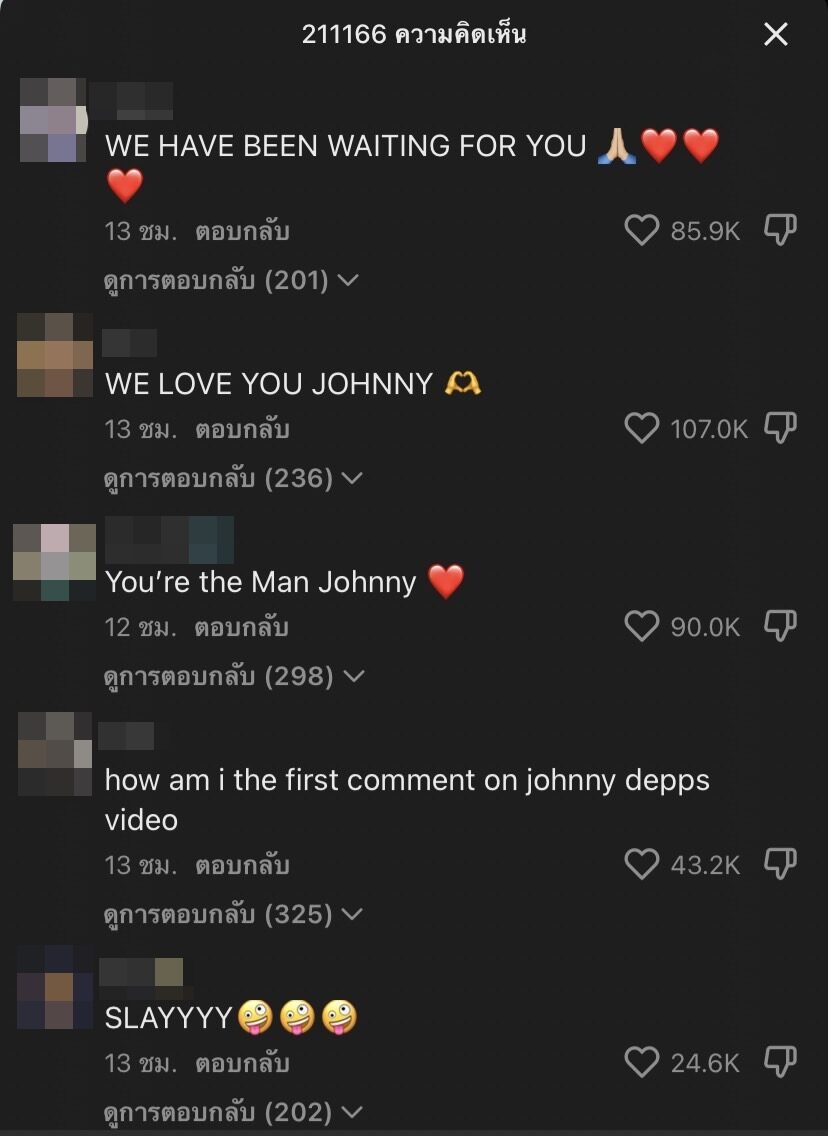Like the "WE LOVE YOU JOHNNY" comment
Viewport: 828px width, 1136px height.
tap(641, 428)
